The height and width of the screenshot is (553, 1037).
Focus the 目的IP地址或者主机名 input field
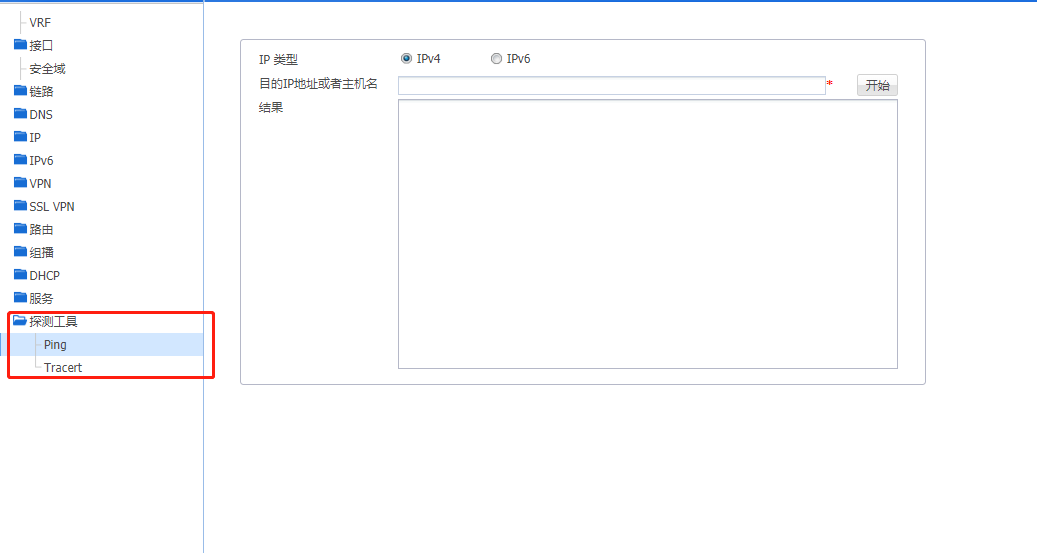coord(612,85)
